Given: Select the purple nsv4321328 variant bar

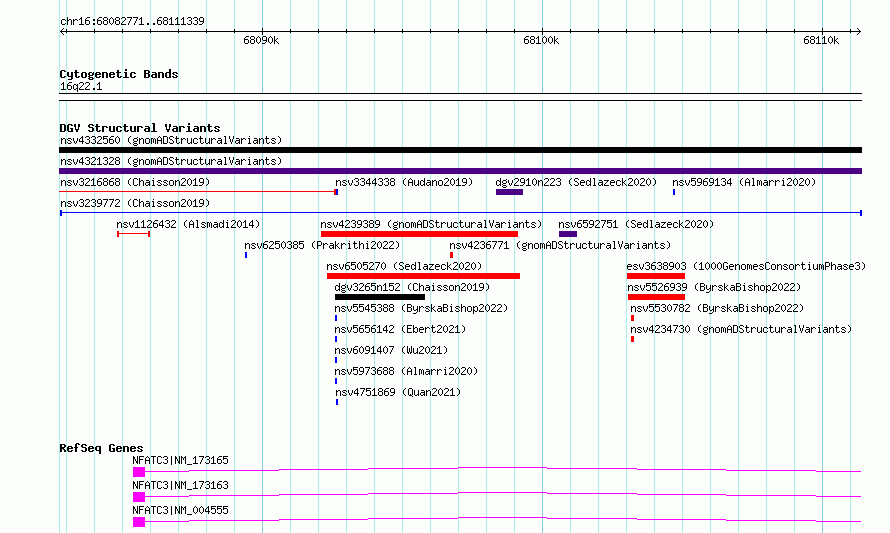Looking at the screenshot, I should (x=460, y=171).
